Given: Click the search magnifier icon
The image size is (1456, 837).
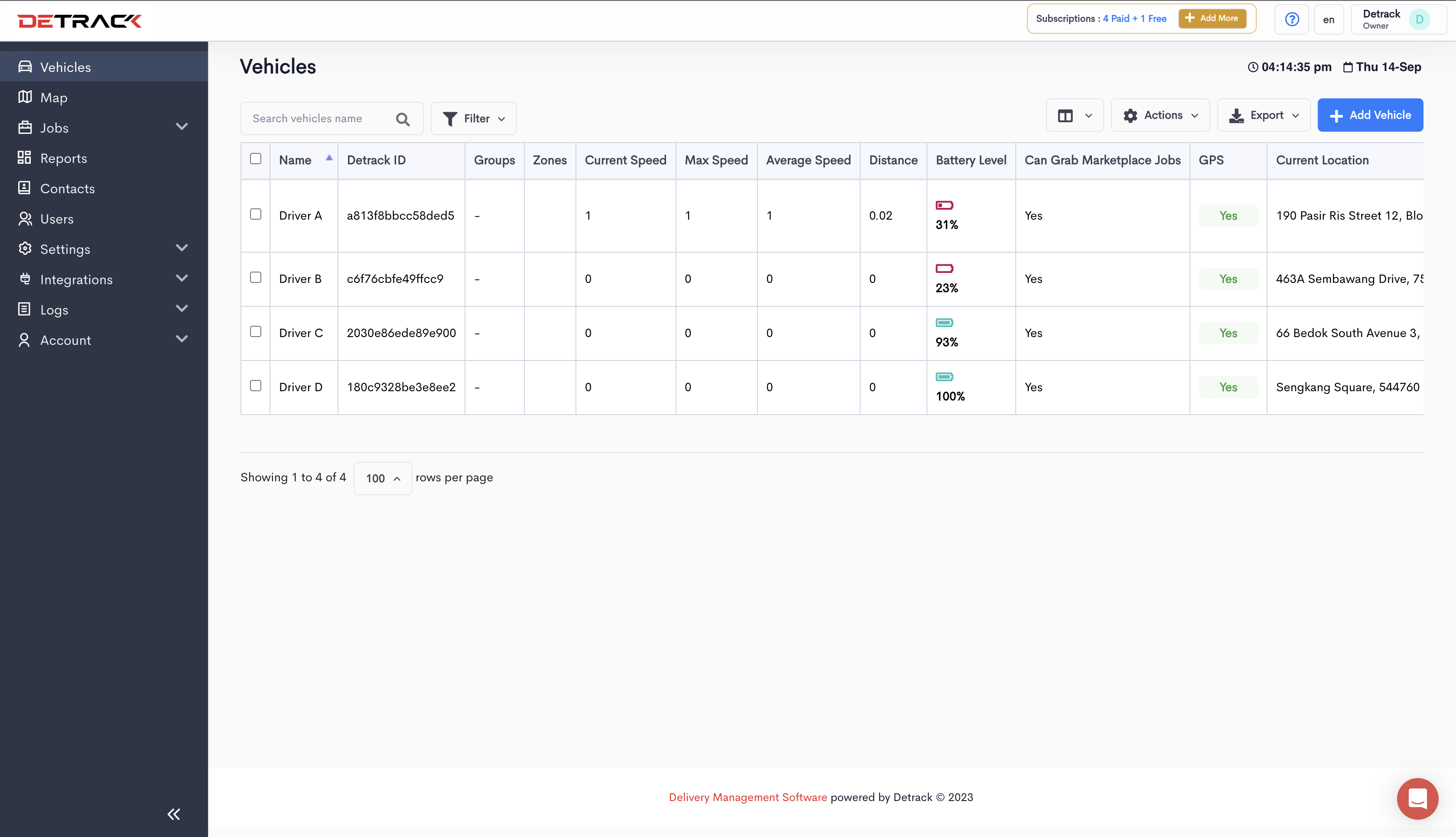Looking at the screenshot, I should [403, 119].
